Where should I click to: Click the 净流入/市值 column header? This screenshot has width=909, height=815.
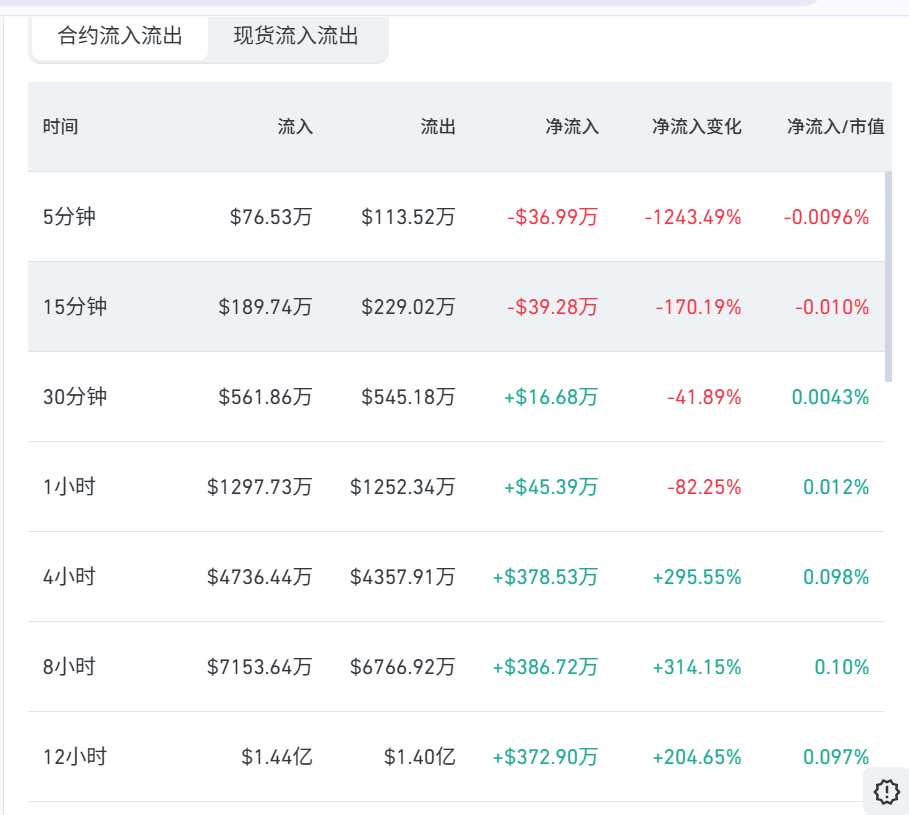point(836,126)
